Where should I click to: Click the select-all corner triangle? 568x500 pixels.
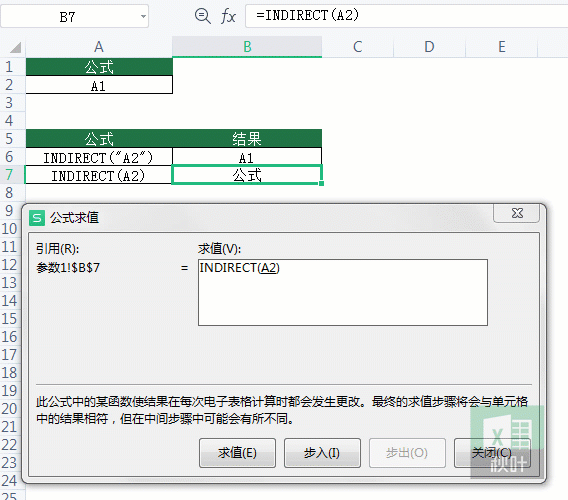pos(15,47)
